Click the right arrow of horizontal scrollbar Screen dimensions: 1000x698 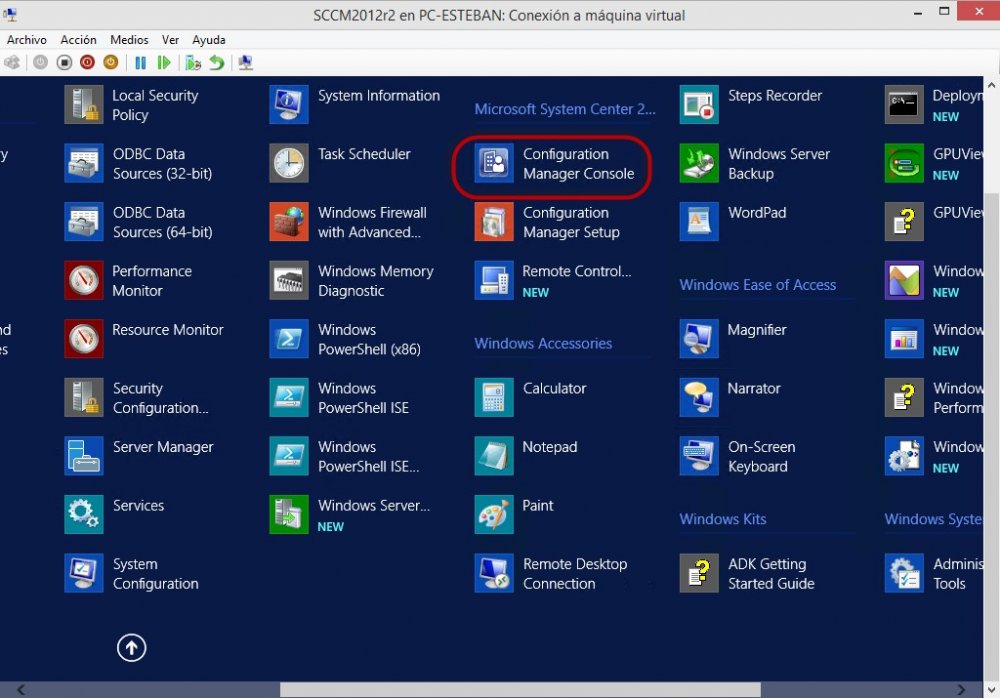point(960,690)
